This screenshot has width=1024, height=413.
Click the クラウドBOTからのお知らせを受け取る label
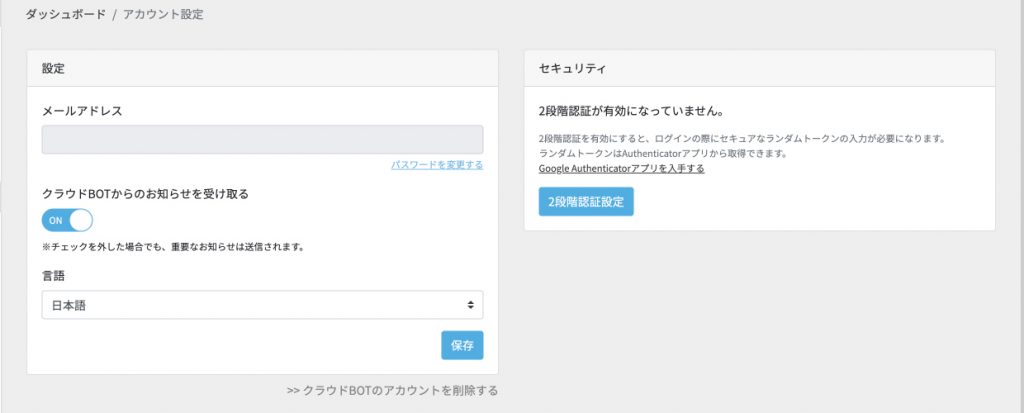coord(146,194)
